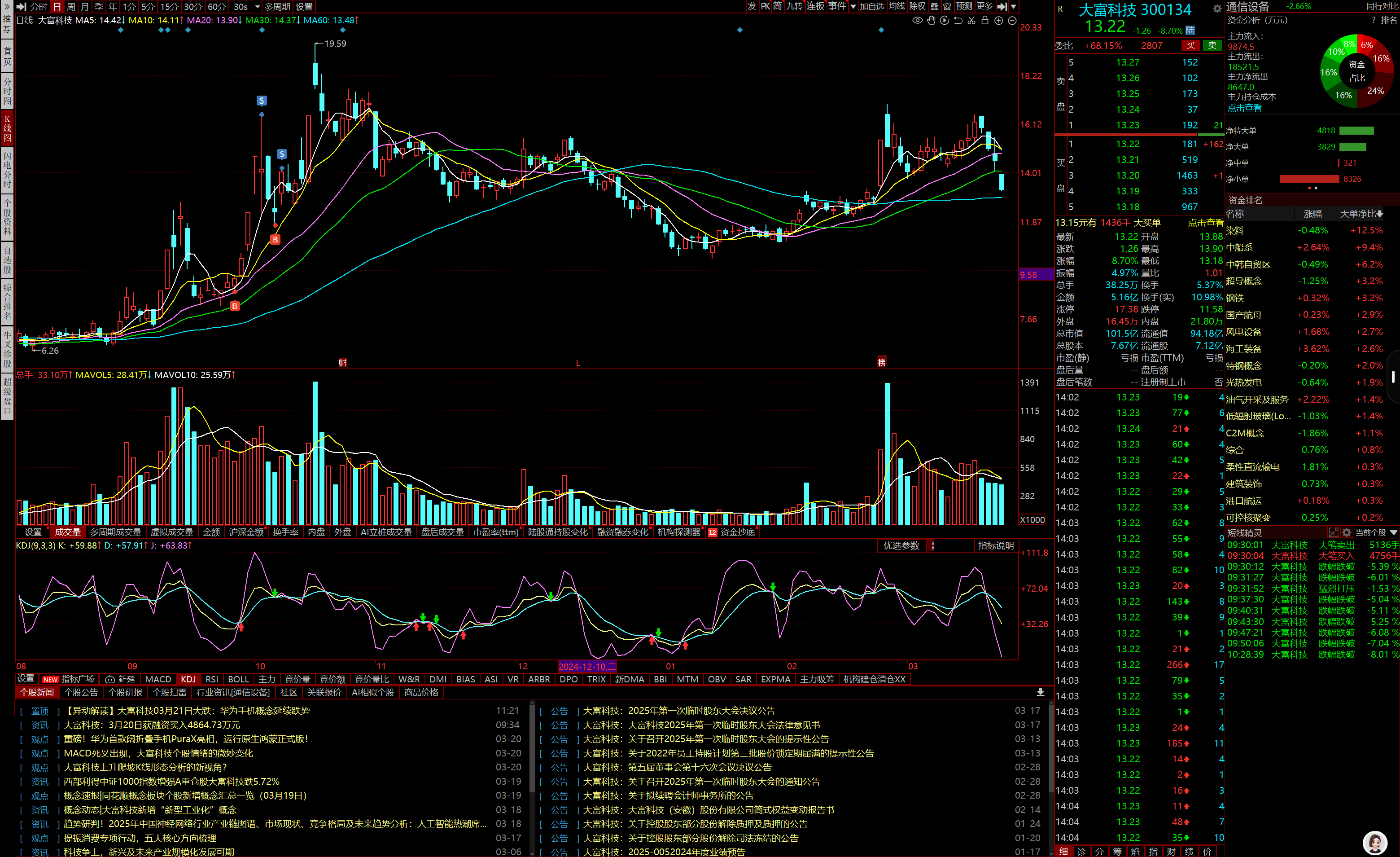Toggle 大单净比 column sort arrow
Viewport: 1400px width, 857px height.
pyautogui.click(x=1380, y=214)
